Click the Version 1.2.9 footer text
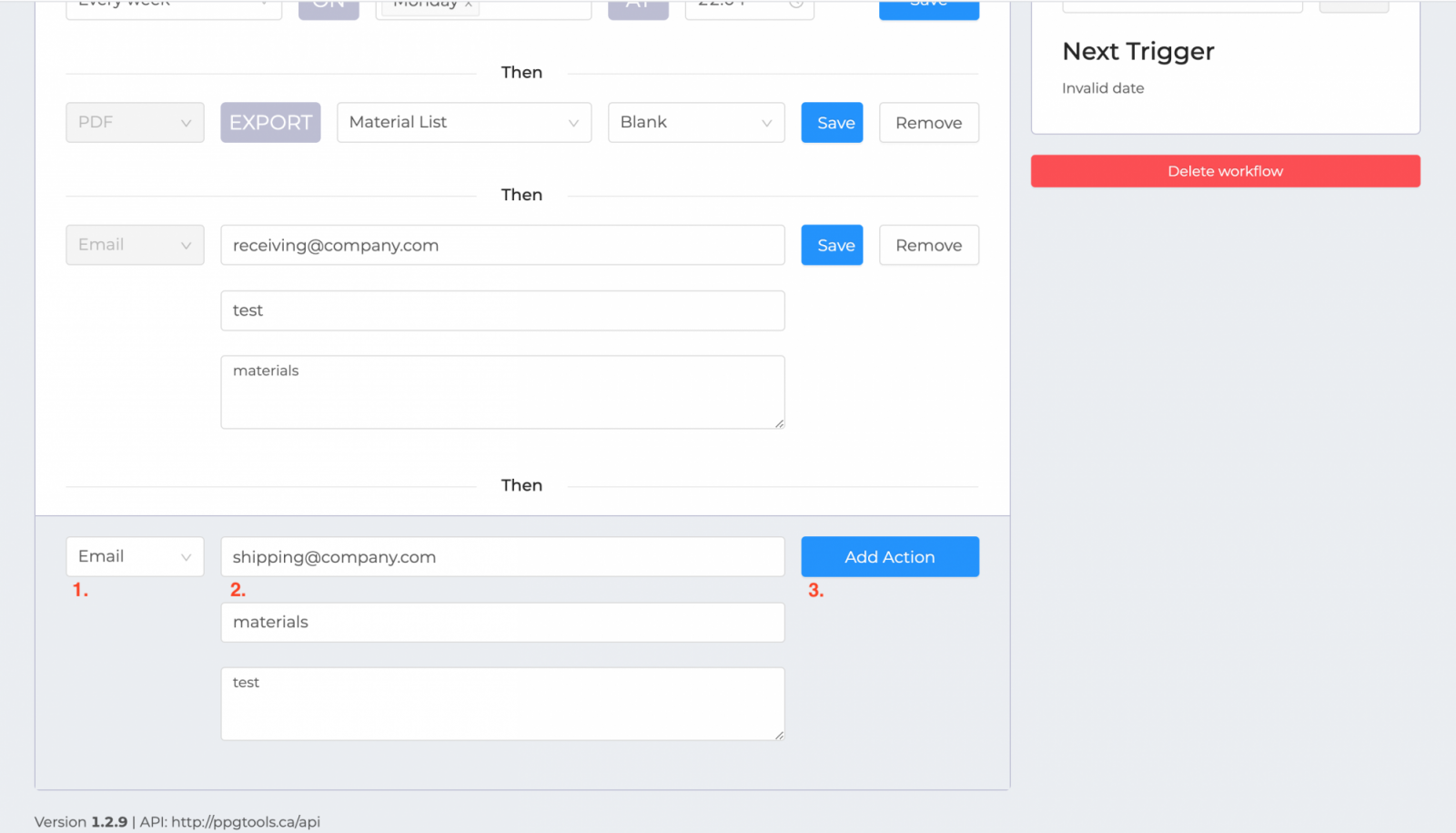Viewport: 1456px width, 833px height. click(81, 821)
